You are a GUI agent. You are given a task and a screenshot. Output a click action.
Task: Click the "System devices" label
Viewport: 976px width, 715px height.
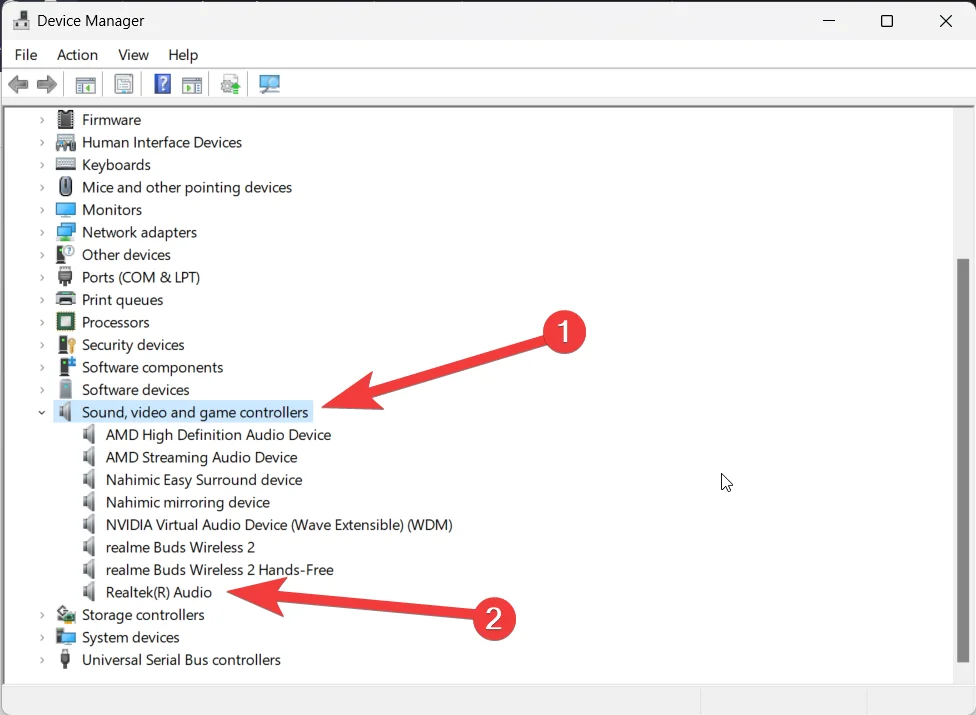[131, 637]
